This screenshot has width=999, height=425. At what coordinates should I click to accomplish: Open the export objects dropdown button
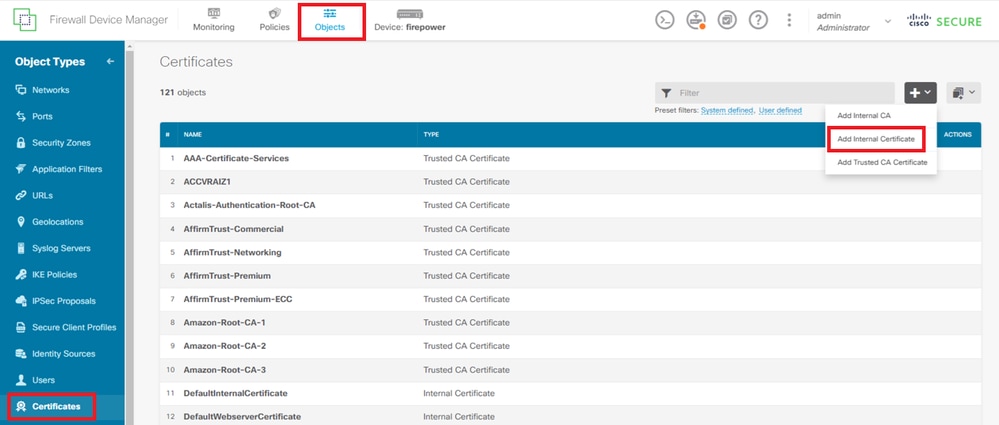pos(963,93)
